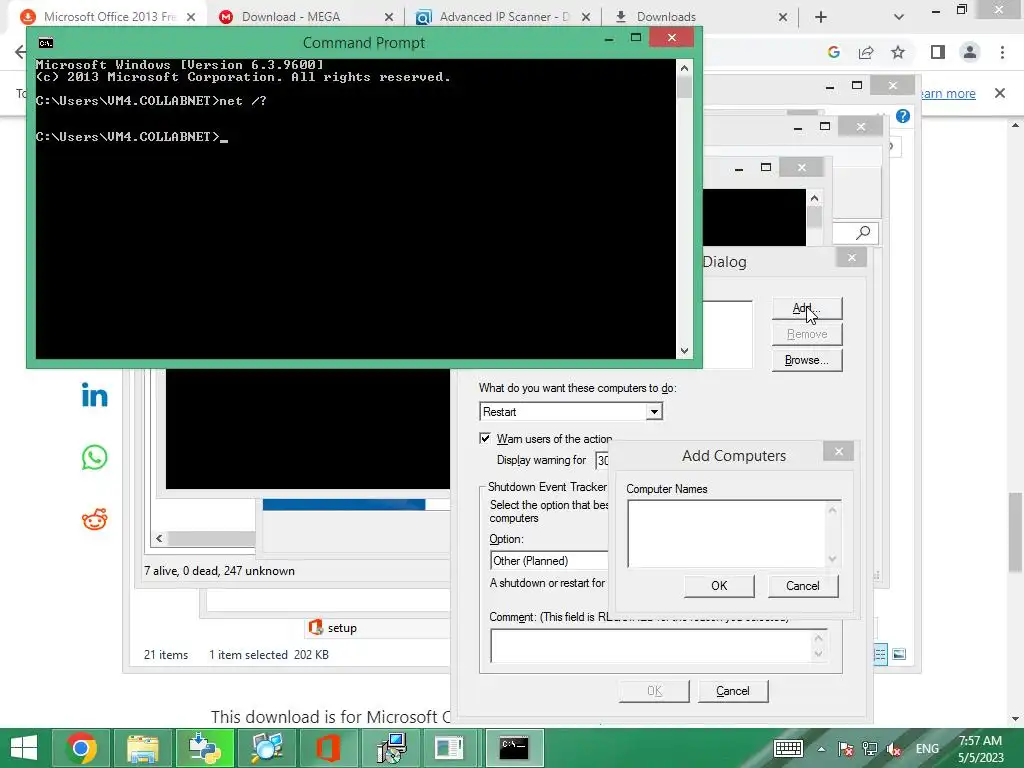Open a new Chrome tab

pyautogui.click(x=821, y=17)
